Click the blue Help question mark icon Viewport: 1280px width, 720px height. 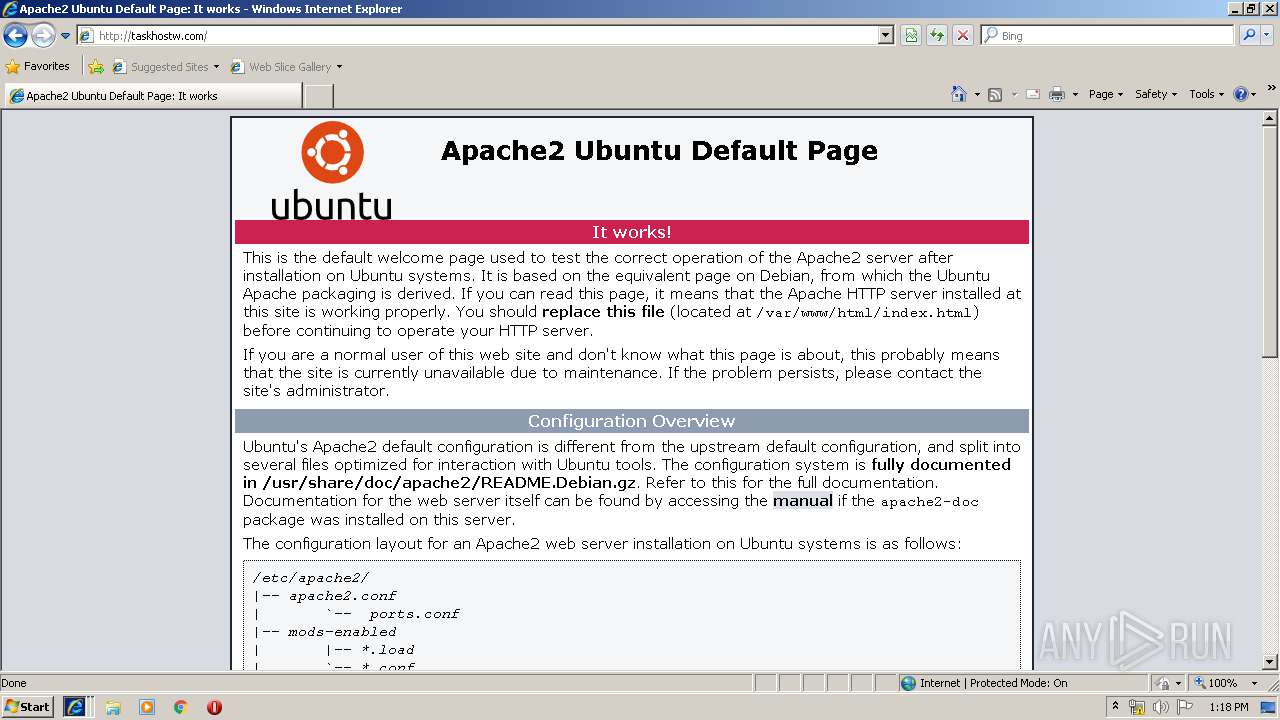(1241, 94)
